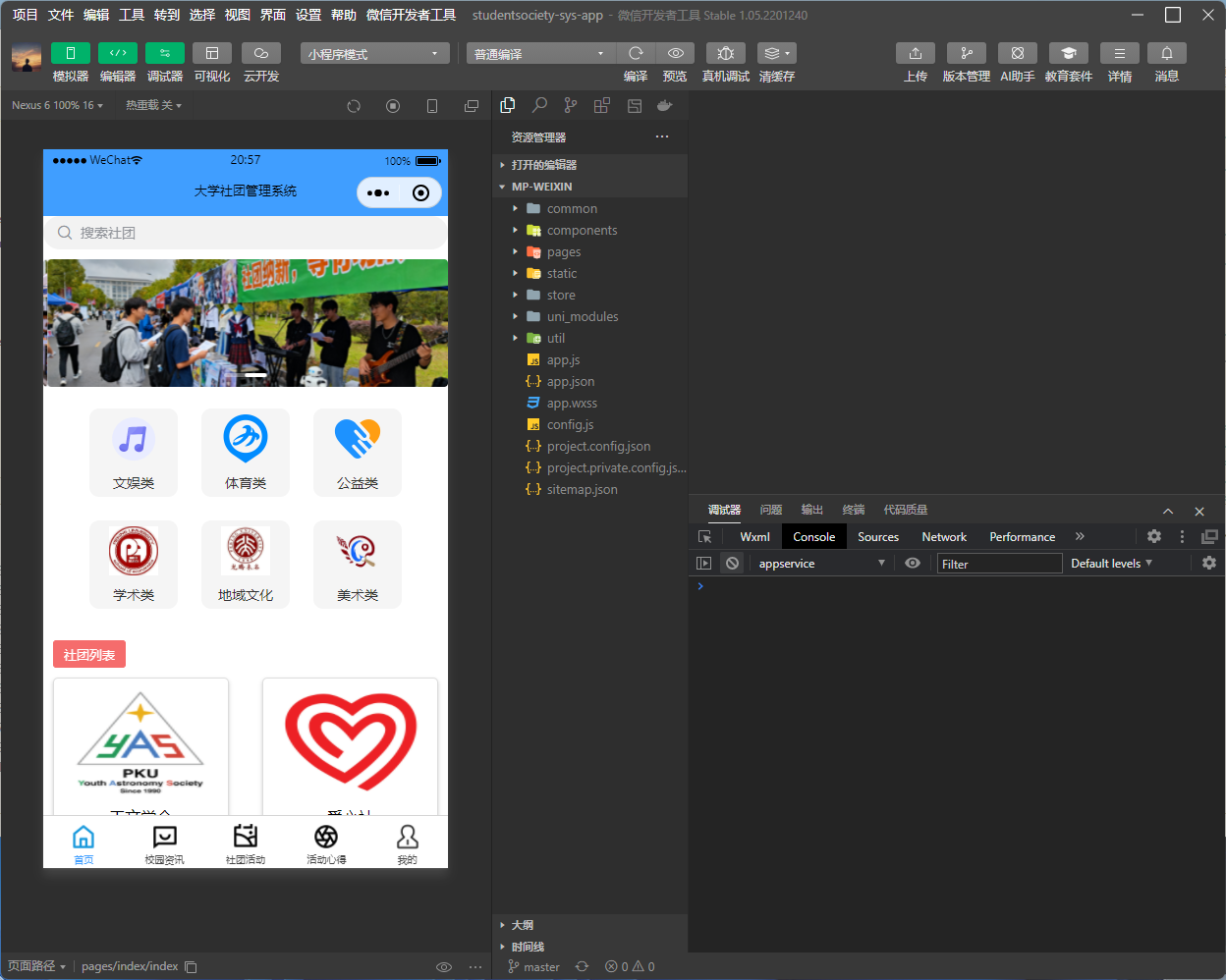1226x980 pixels.
Task: Open the education kit (教育套件)
Action: click(x=1069, y=53)
